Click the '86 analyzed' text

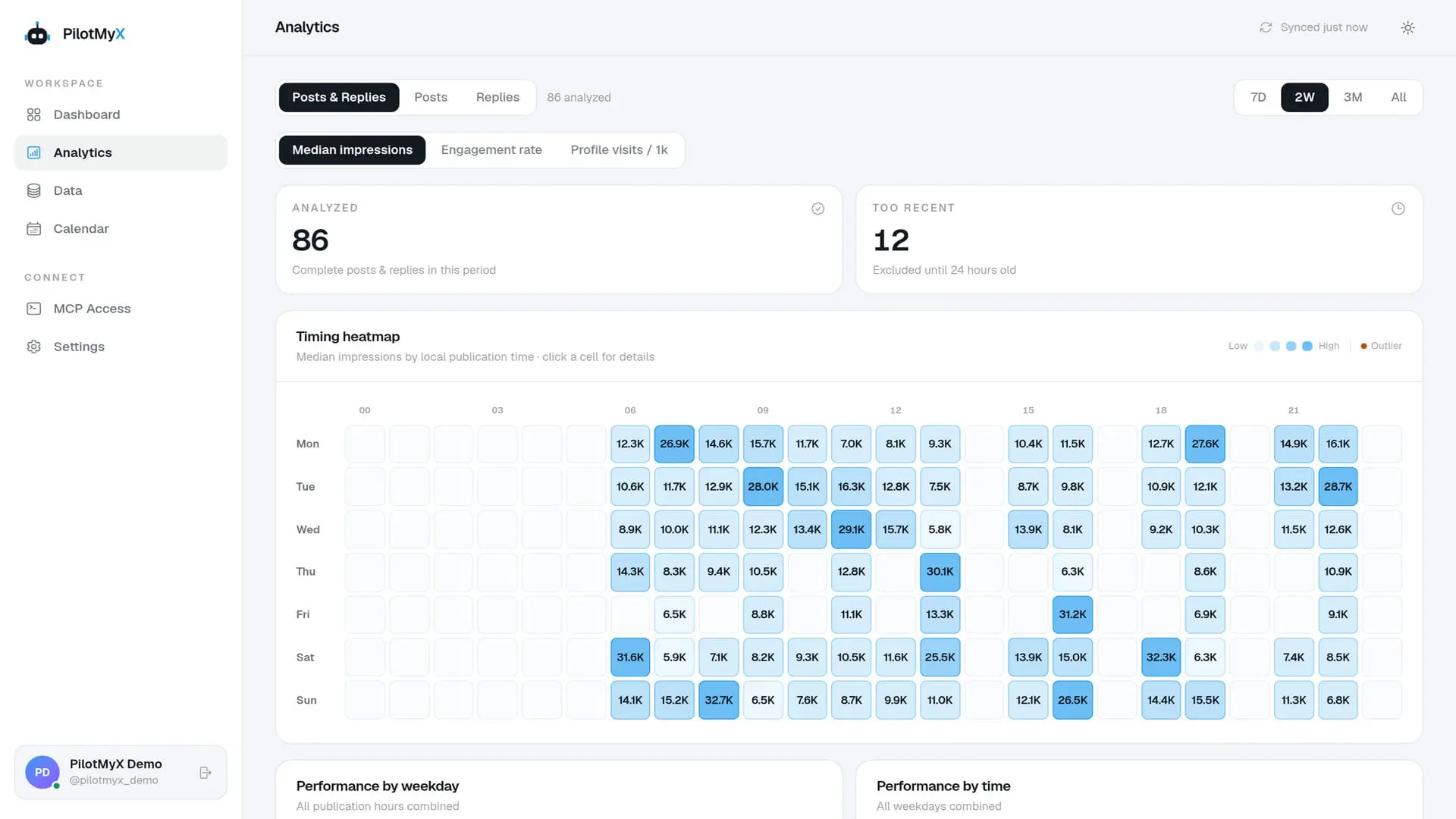point(579,97)
